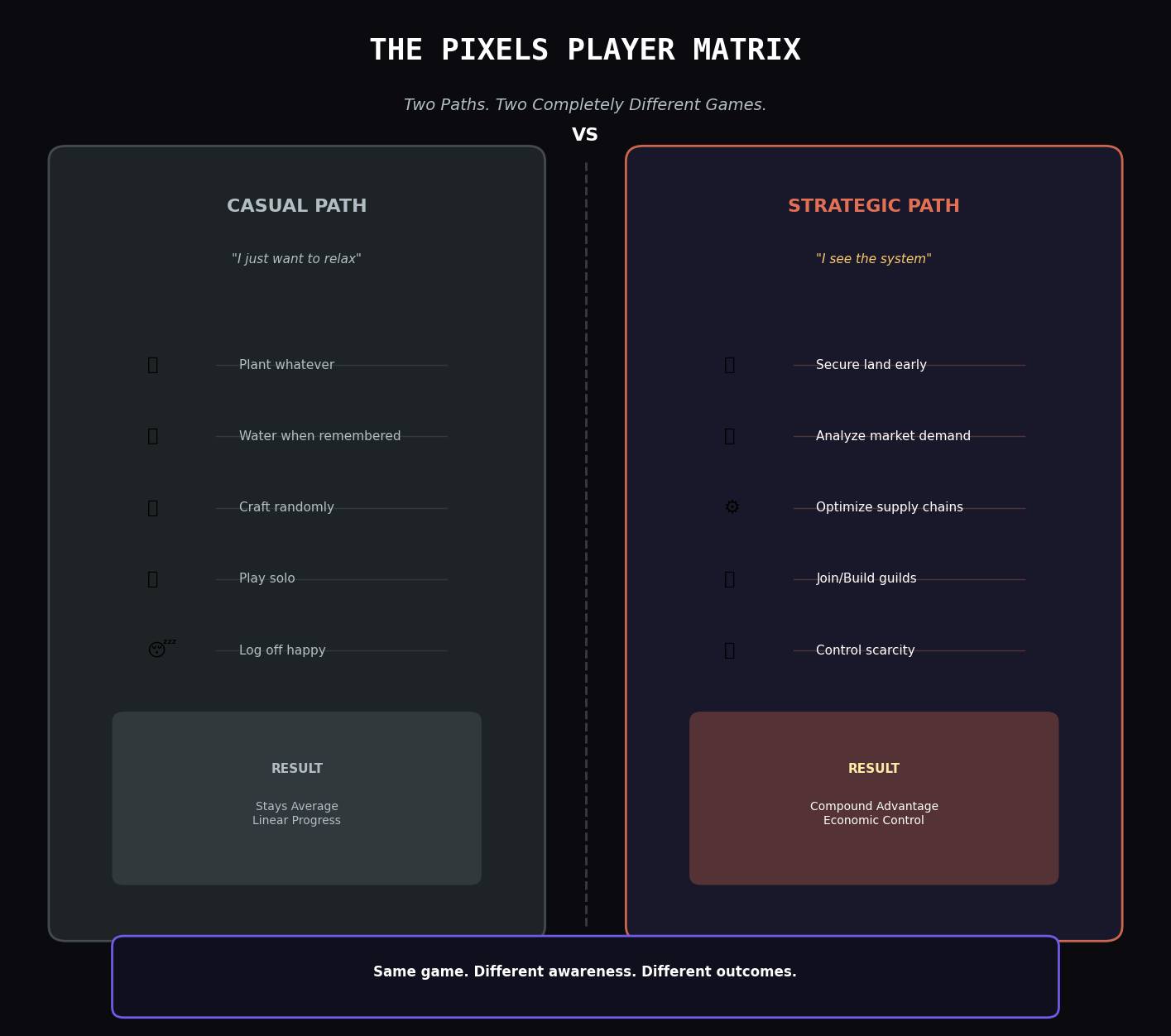The image size is (1171, 1036).
Task: Click the bottom banner Same game. Different awareness
Action: tap(585, 976)
